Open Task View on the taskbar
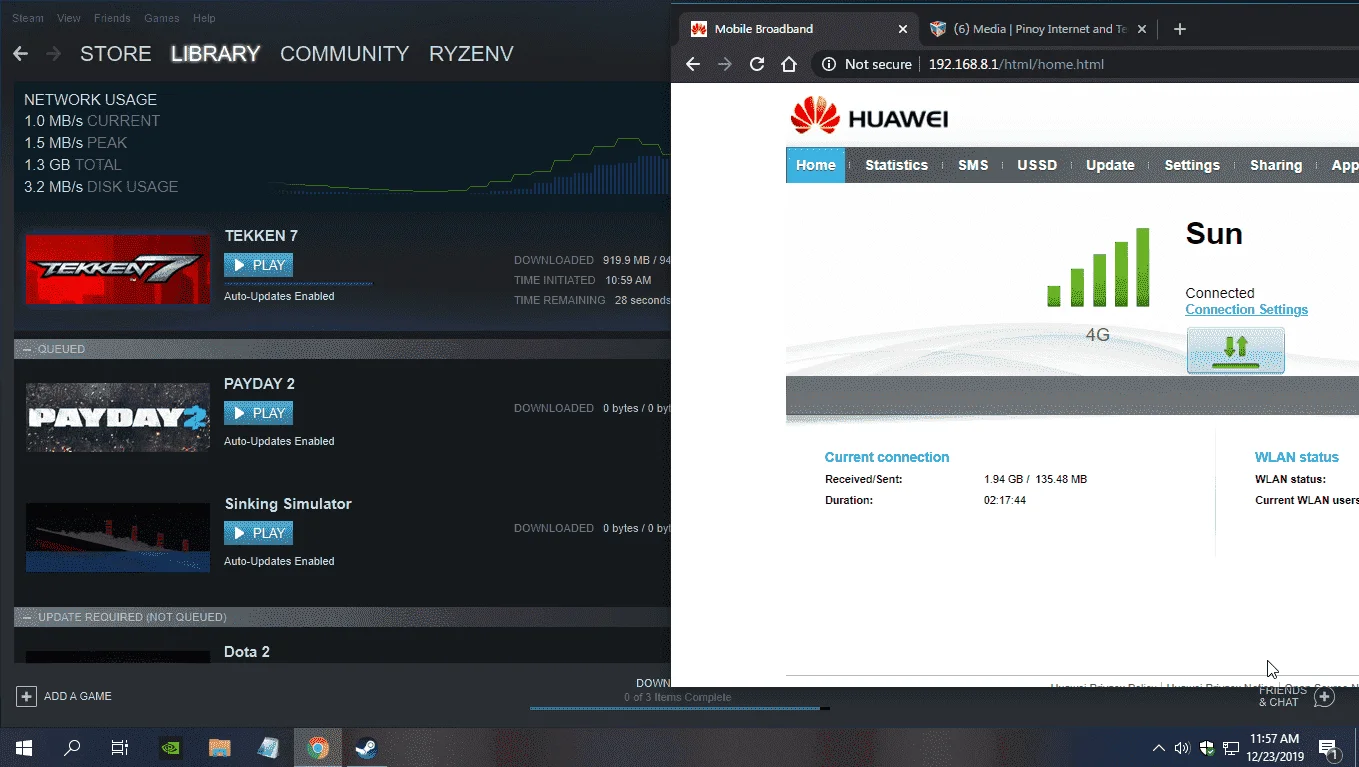Viewport: 1359px width, 767px height. click(119, 747)
